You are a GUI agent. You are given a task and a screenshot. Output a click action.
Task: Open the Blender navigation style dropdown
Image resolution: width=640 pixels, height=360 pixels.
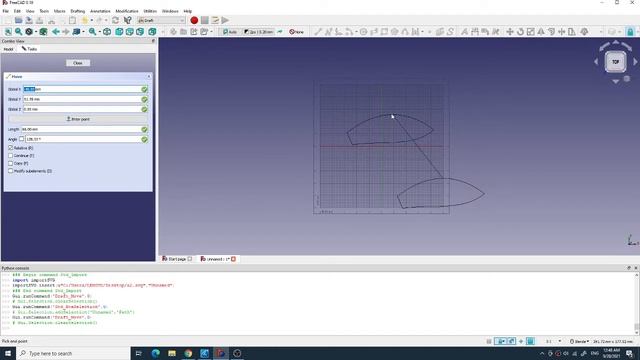579,341
